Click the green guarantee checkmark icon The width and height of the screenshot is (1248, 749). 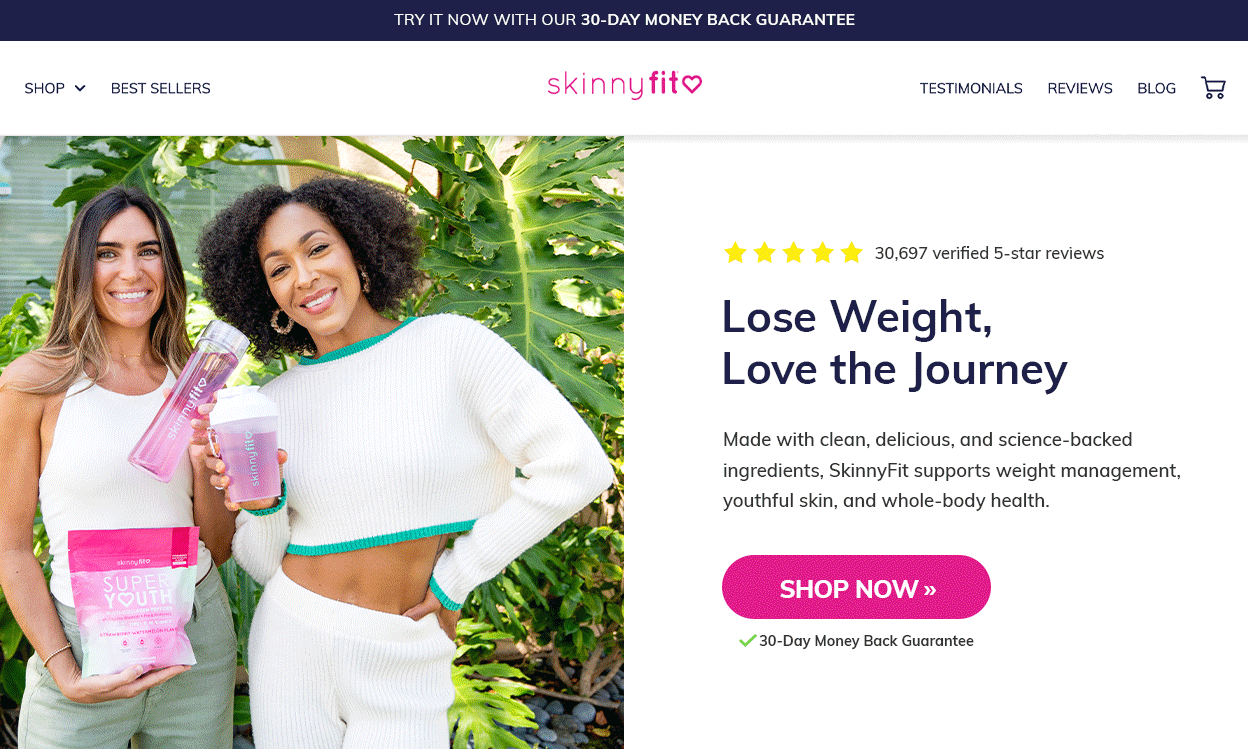coord(747,640)
